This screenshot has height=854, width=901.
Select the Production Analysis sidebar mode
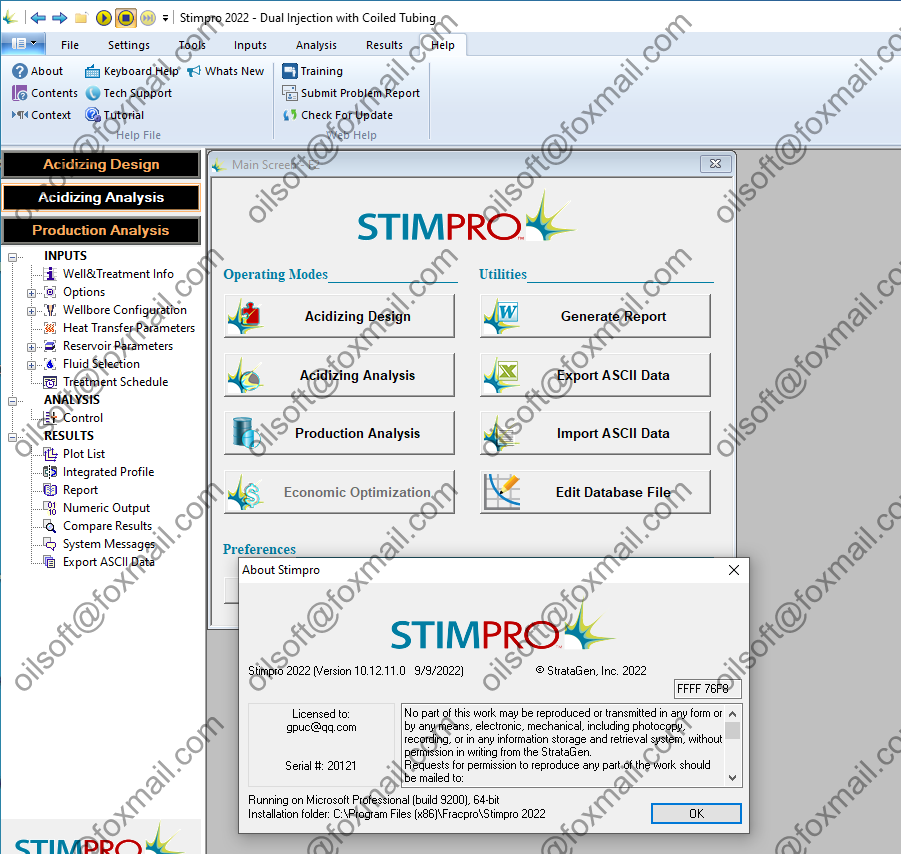pos(101,230)
